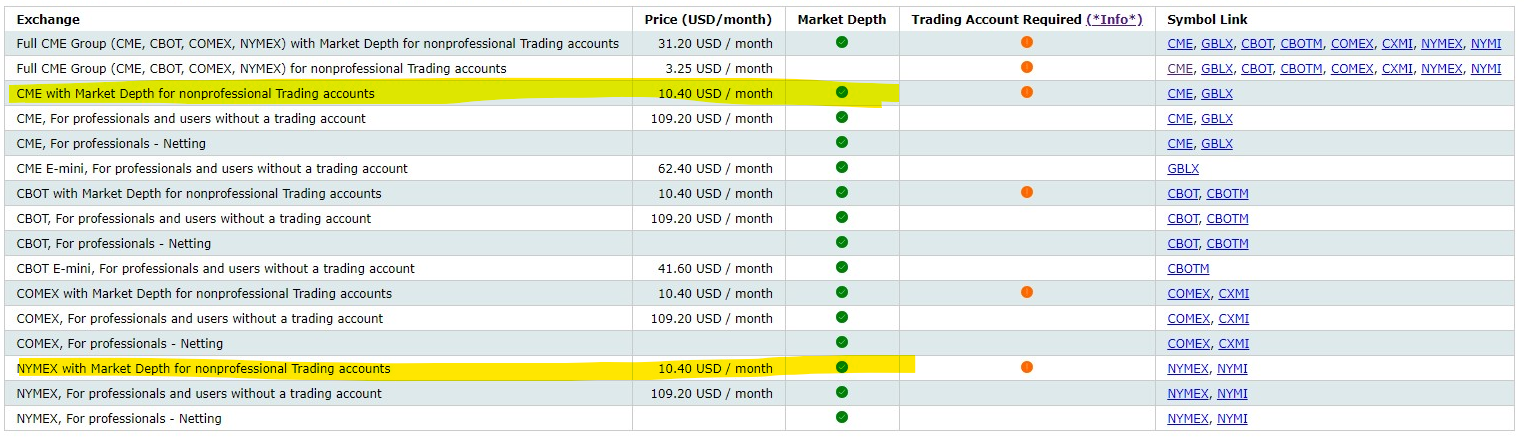The width and height of the screenshot is (1524, 437).
Task: Click orange dot for COMEX nonprofessional Market Depth row
Action: click(x=1027, y=292)
